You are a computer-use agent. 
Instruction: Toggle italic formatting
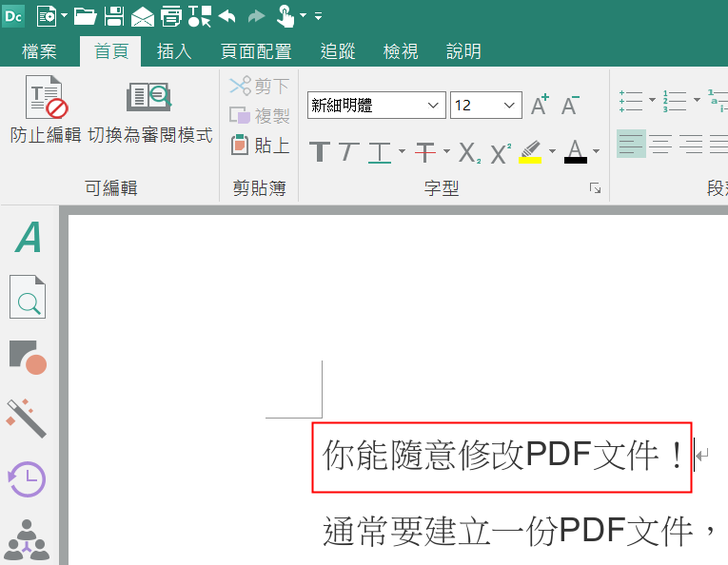349,151
